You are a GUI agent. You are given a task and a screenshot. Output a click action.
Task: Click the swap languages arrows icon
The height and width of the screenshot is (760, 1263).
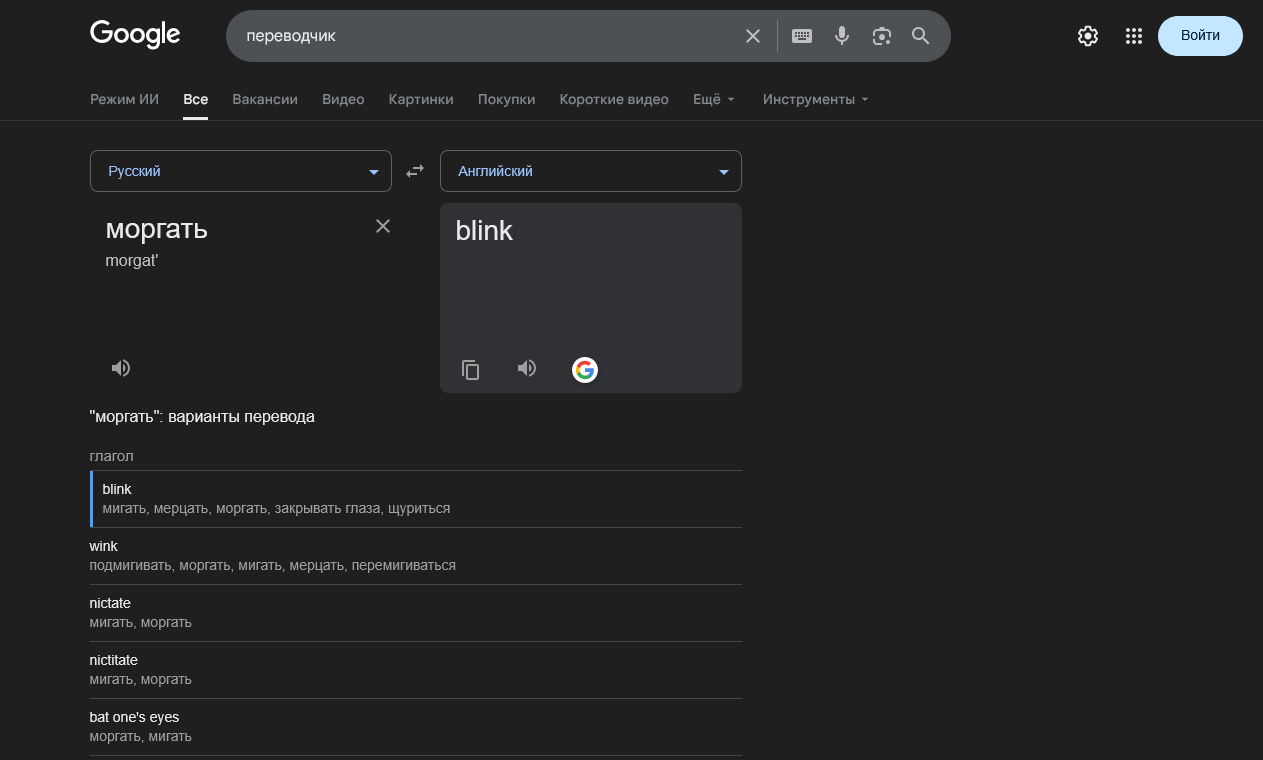[415, 171]
